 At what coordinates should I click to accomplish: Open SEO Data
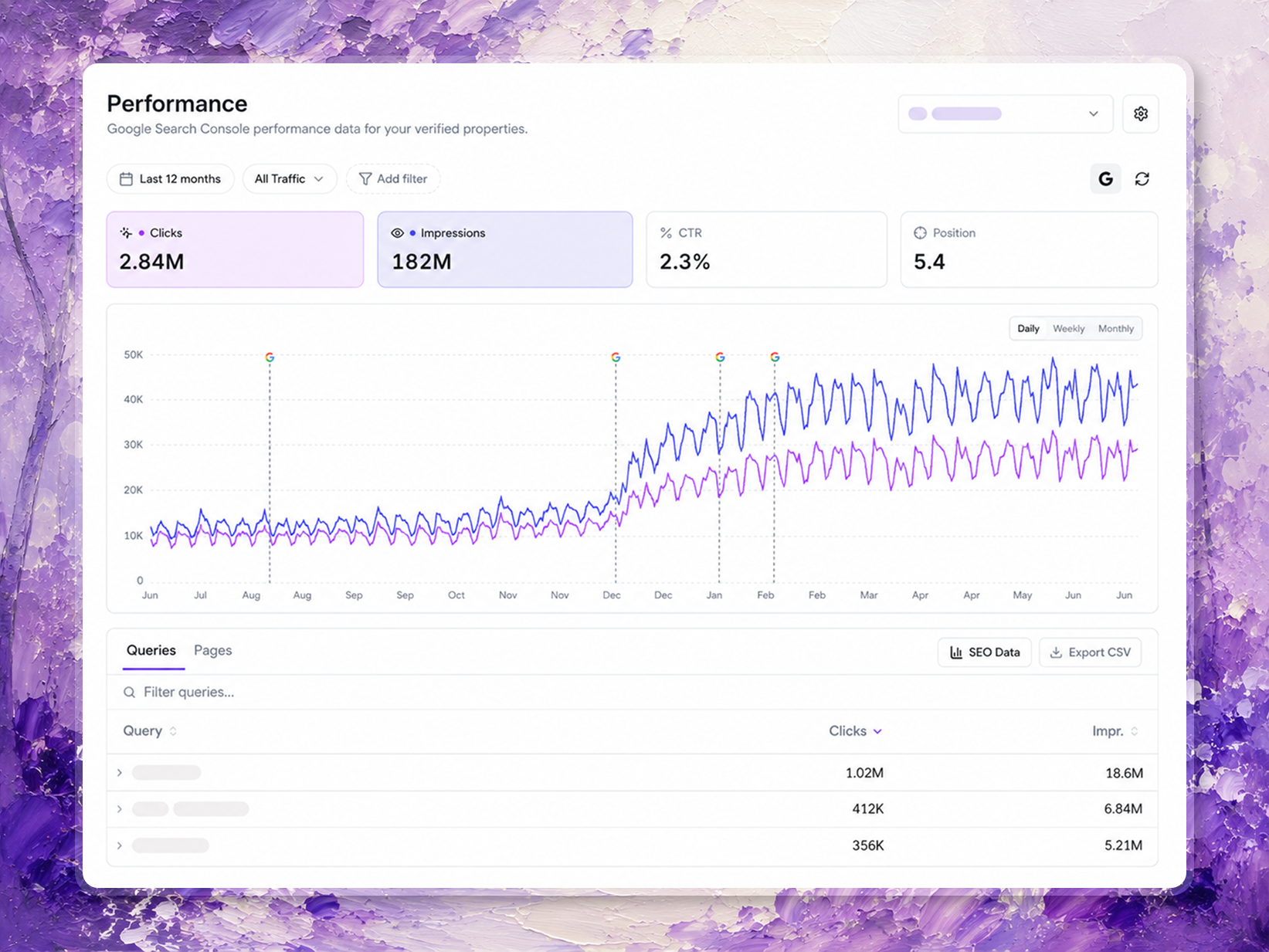[985, 652]
